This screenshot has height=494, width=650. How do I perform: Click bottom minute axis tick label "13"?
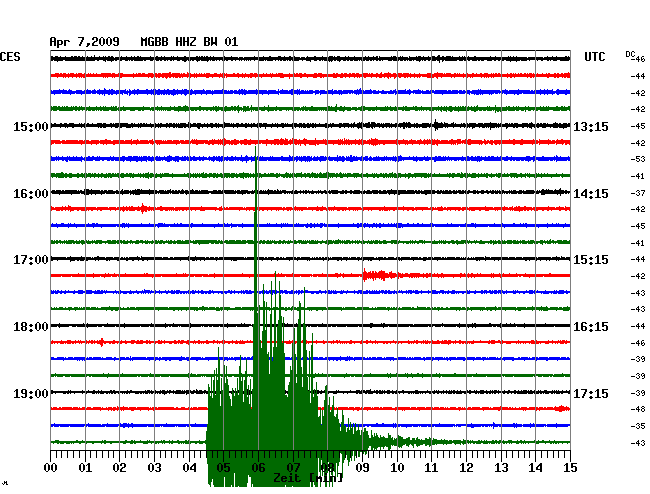click(x=501, y=468)
